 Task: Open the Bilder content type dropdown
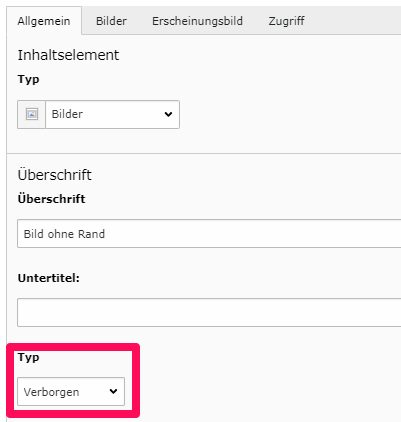pos(112,114)
